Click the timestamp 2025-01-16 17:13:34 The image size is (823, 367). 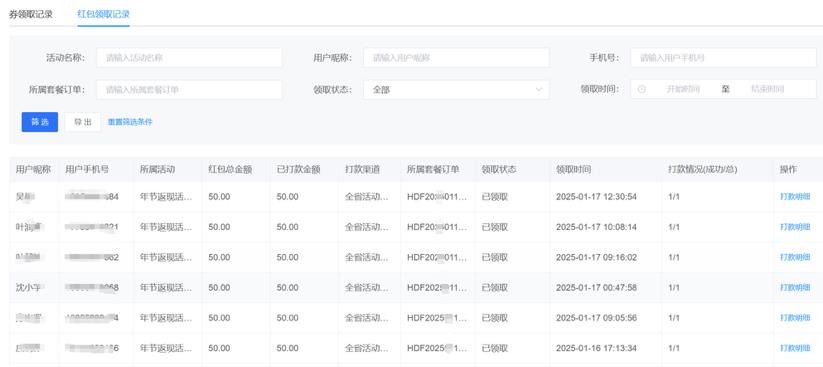click(x=596, y=348)
